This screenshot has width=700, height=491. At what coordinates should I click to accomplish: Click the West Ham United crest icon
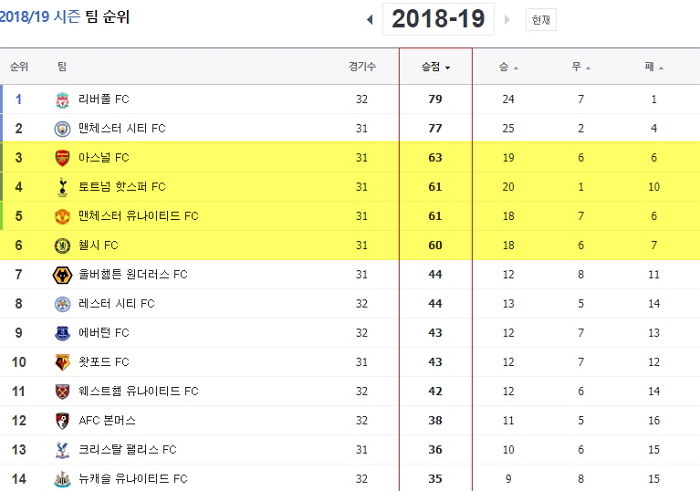(62, 391)
